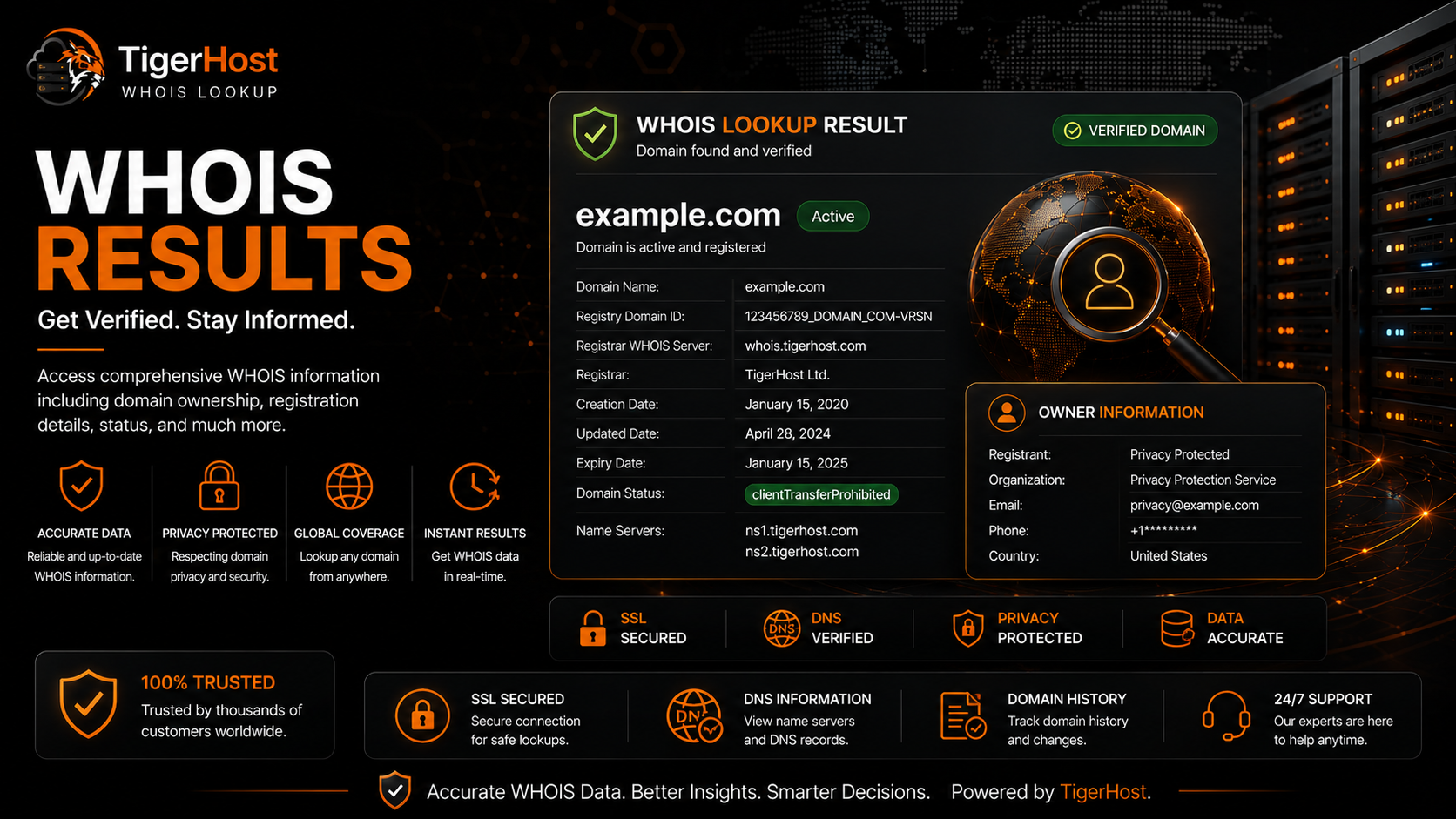This screenshot has height=819, width=1456.
Task: Click the ns2.tigerhost.com name server
Action: [x=802, y=552]
